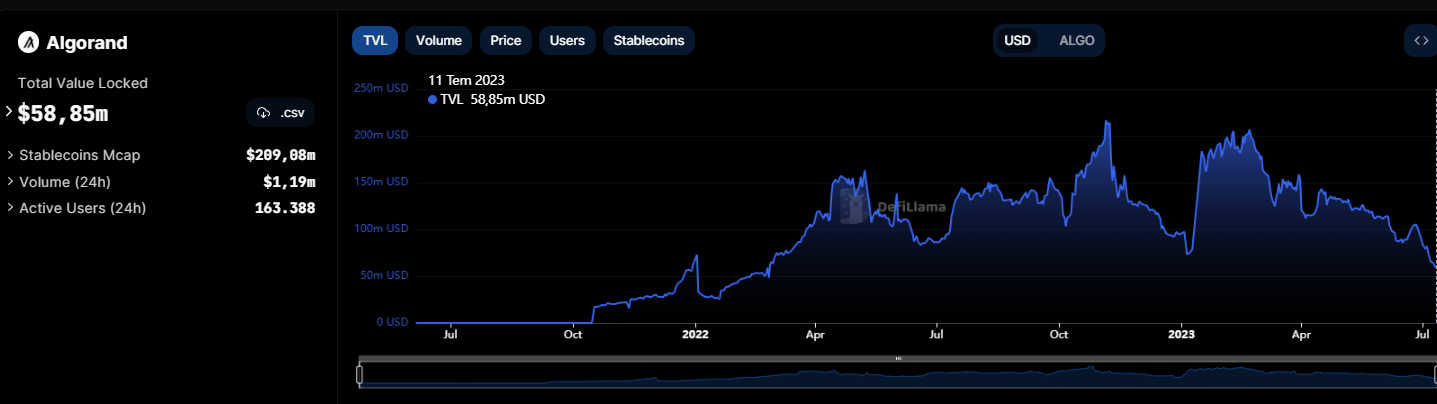Click the 2023 axis label
The height and width of the screenshot is (404, 1437).
coord(1182,335)
